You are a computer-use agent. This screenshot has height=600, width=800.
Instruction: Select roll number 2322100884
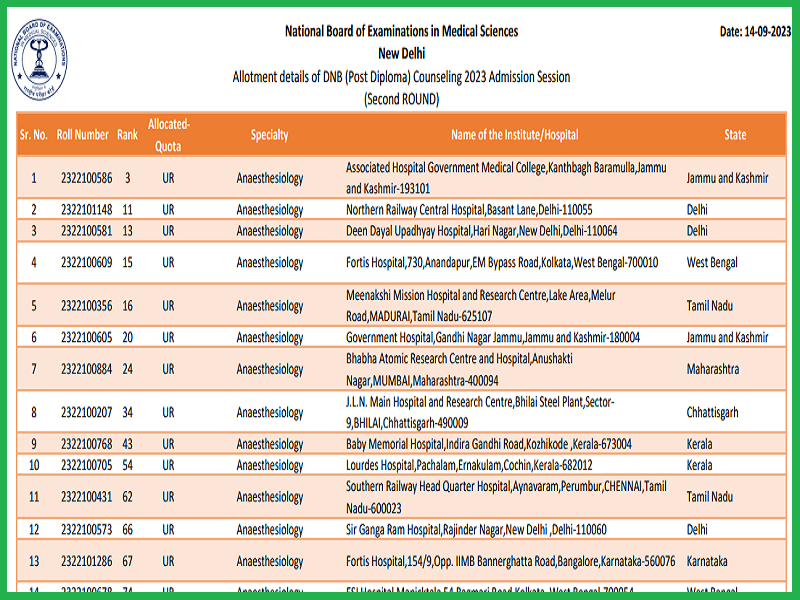coord(87,369)
